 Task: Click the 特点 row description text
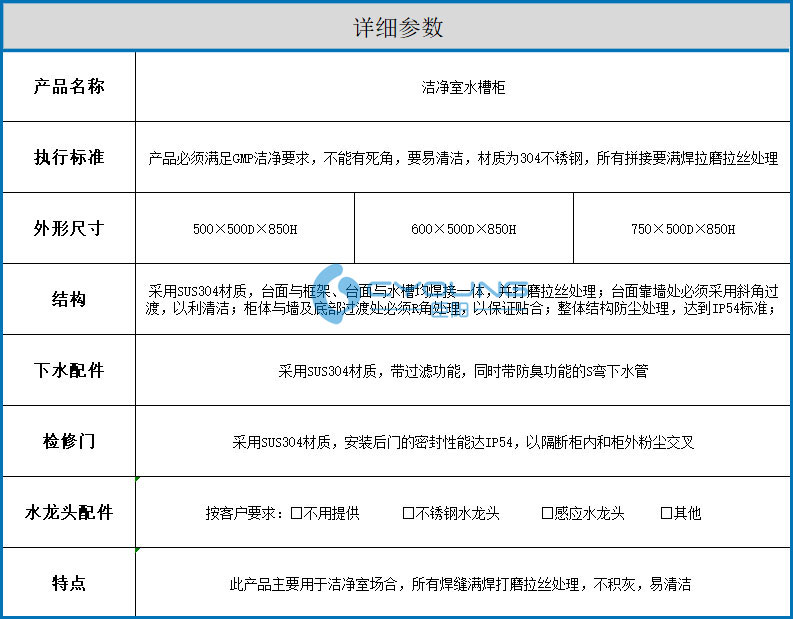coord(460,584)
